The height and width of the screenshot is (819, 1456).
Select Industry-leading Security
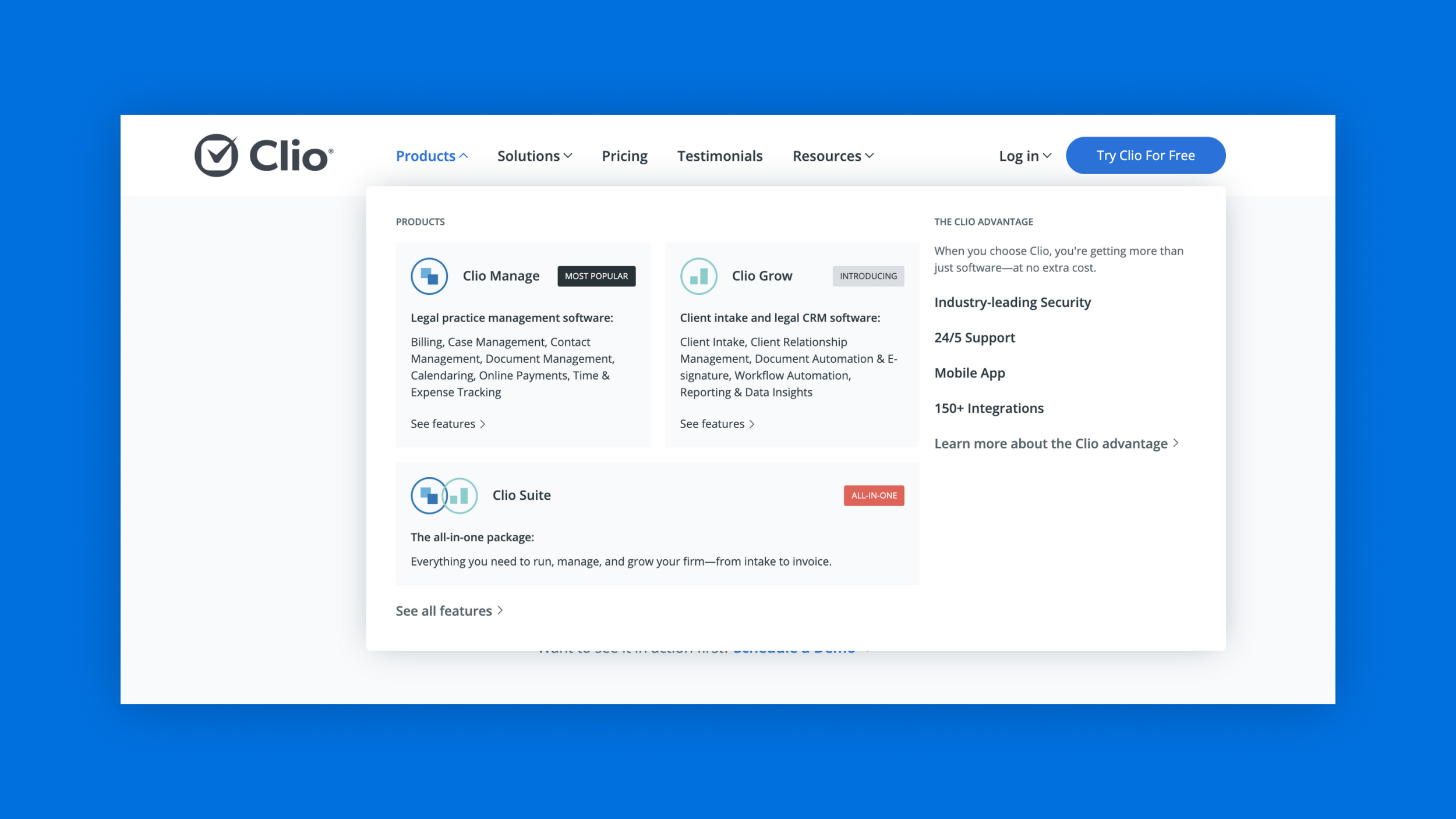(x=1012, y=302)
